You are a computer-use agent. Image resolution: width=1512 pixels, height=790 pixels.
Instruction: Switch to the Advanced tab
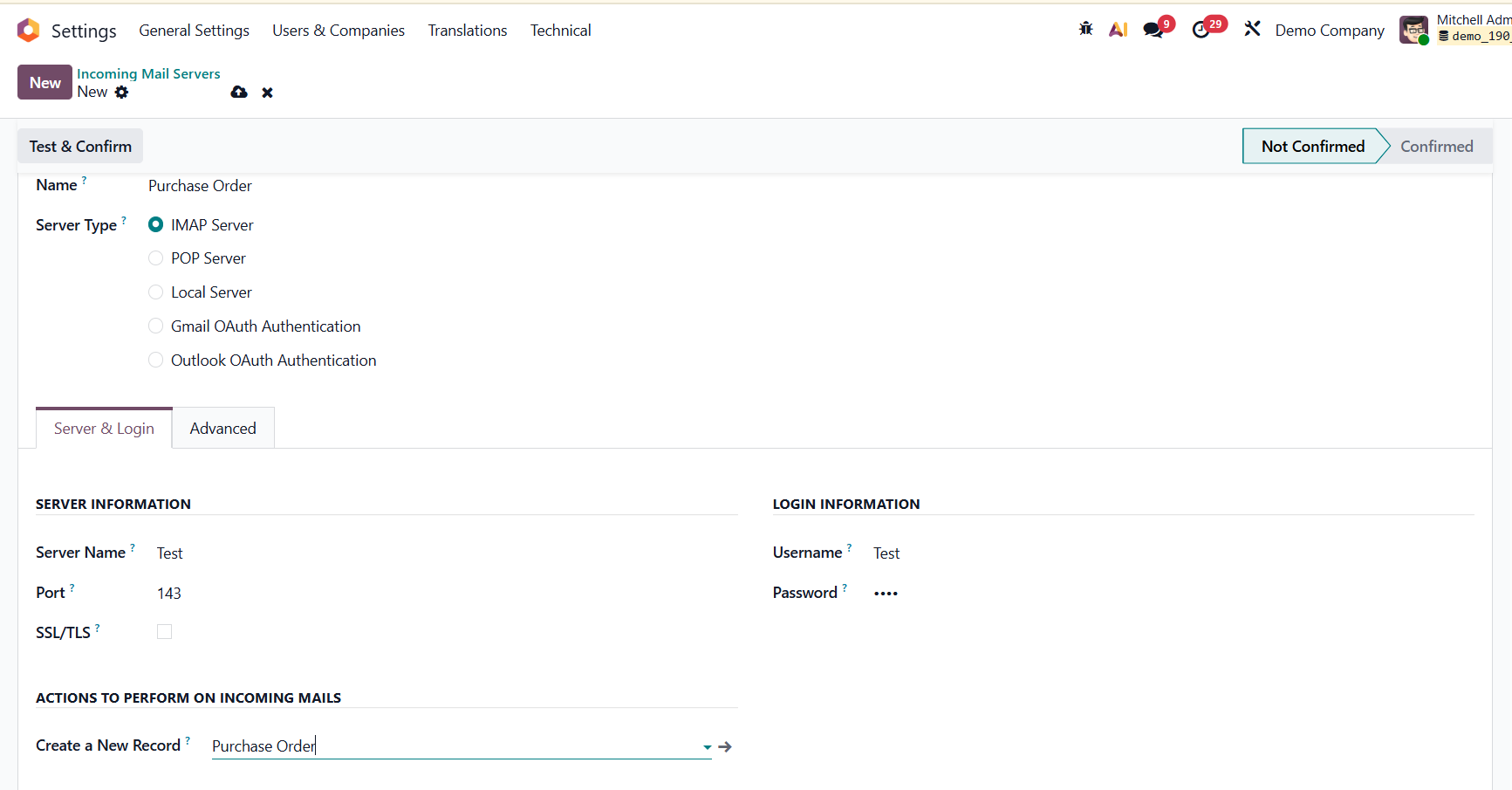tap(223, 429)
